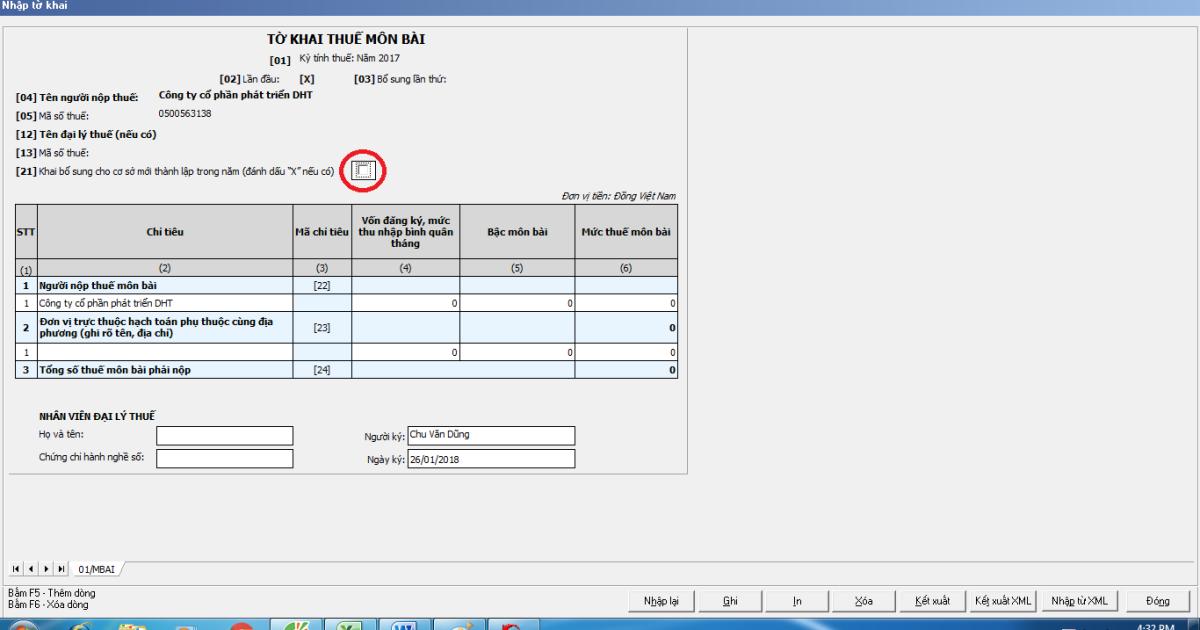The image size is (1200, 630).
Task: Select Vốn đăng ký cell for Công ty DHT
Action: 405,302
